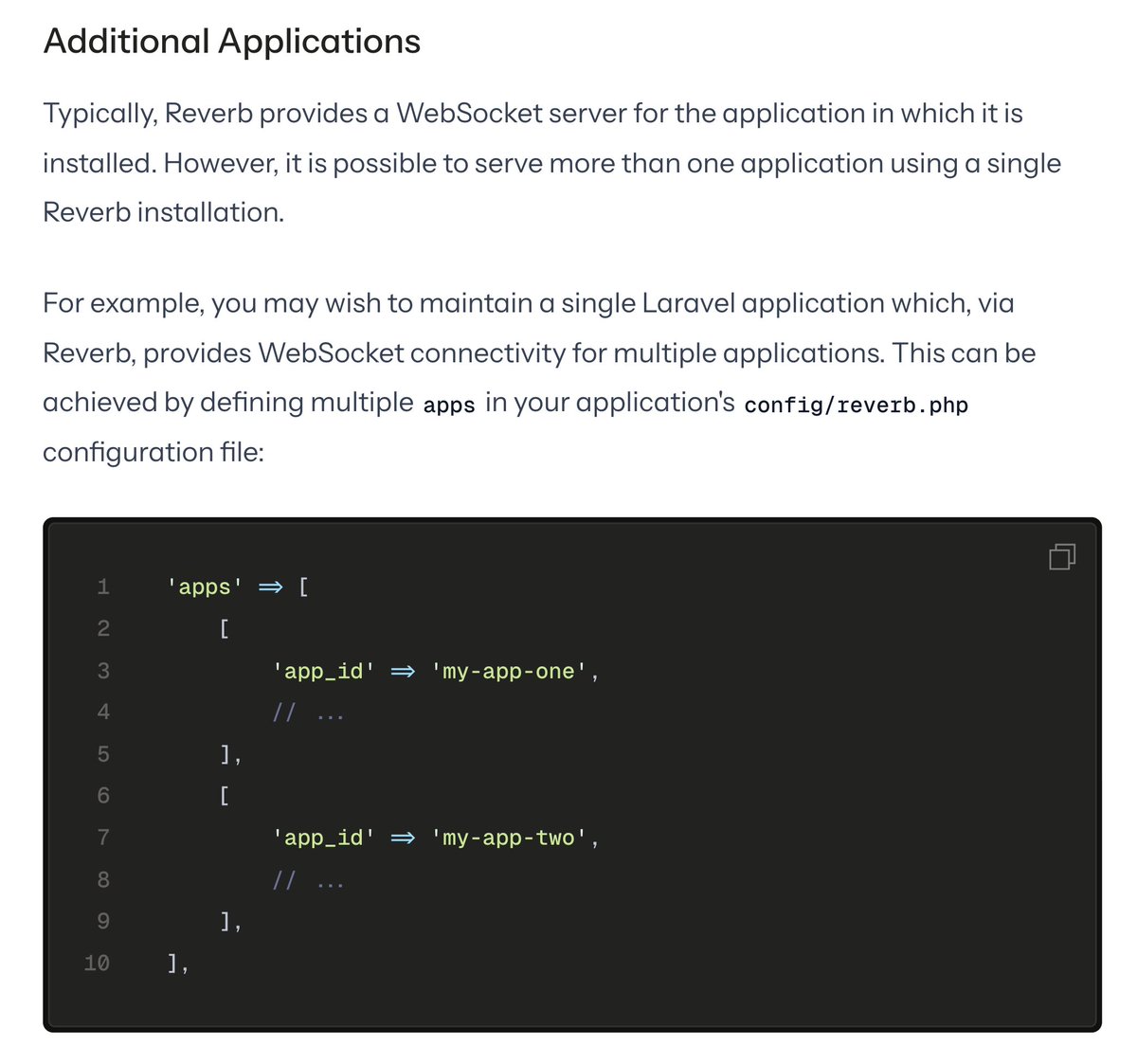The width and height of the screenshot is (1137, 1064).
Task: Click inline code 'config/reverb.php'
Action: (x=857, y=405)
